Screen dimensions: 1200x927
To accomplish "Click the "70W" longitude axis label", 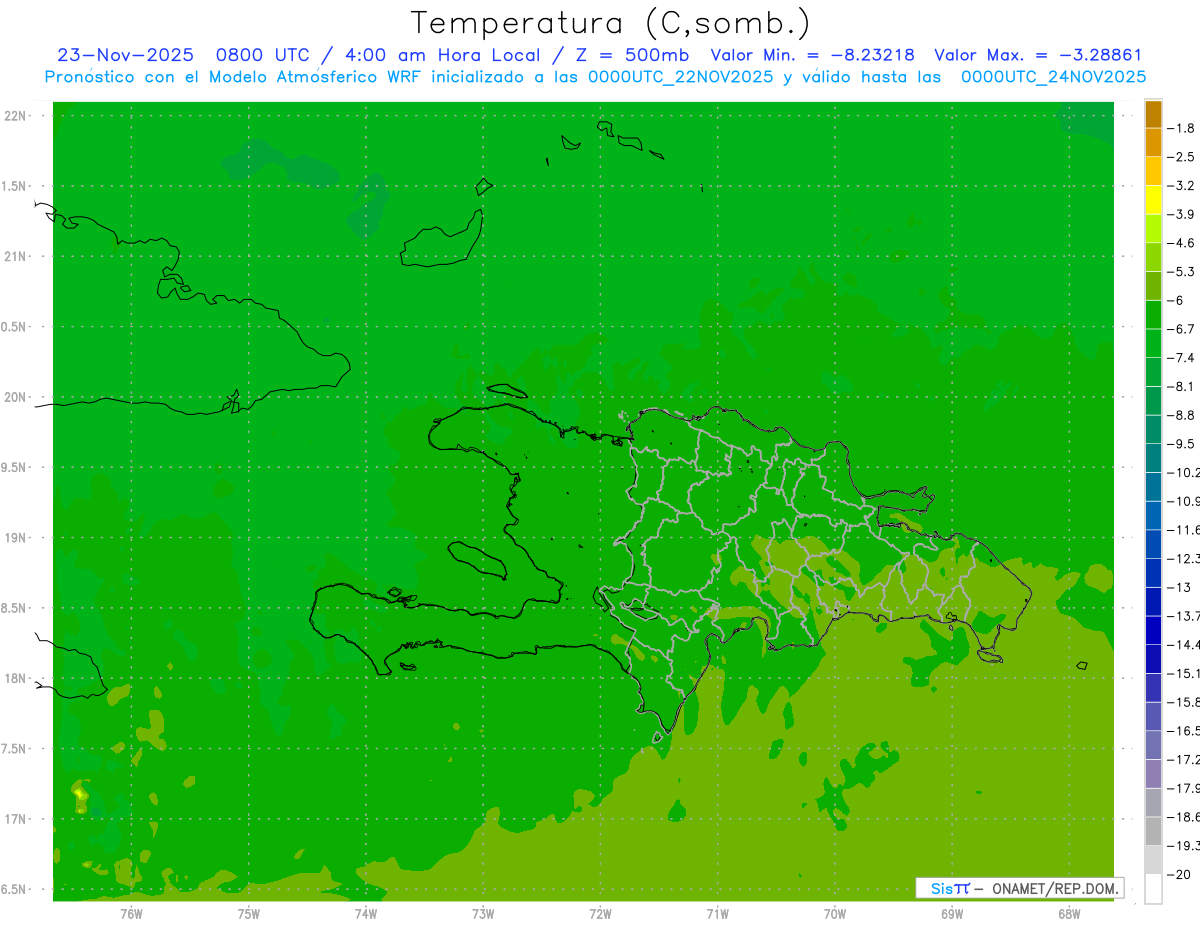I will (835, 913).
